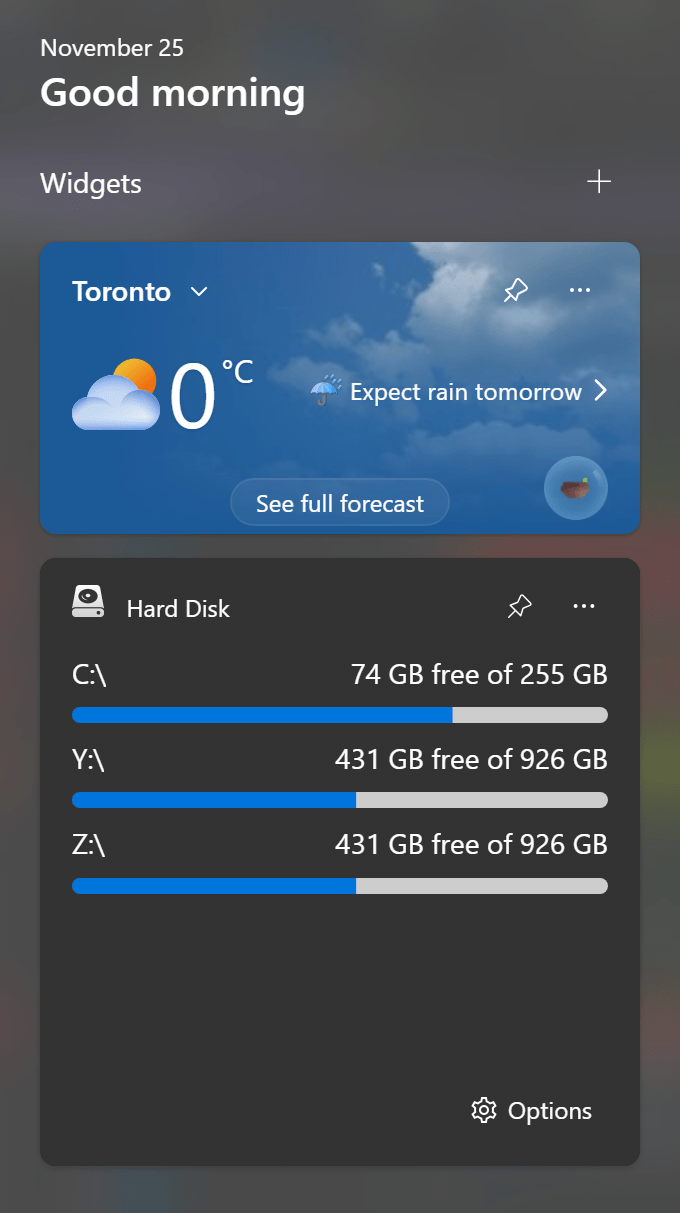Click the weather condition icon showing clouds and sun
This screenshot has height=1213, width=680.
pyautogui.click(x=115, y=393)
